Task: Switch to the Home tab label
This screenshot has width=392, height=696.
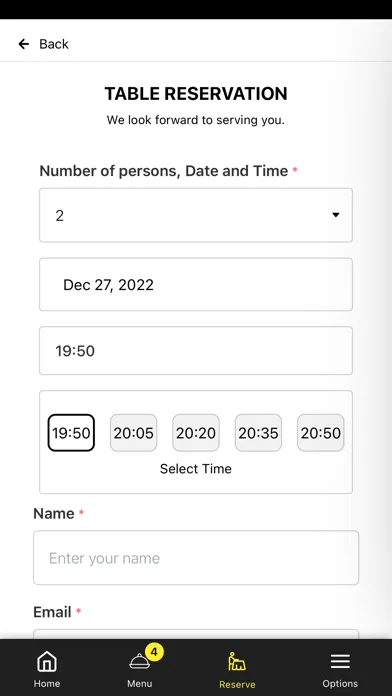Action: tap(47, 683)
